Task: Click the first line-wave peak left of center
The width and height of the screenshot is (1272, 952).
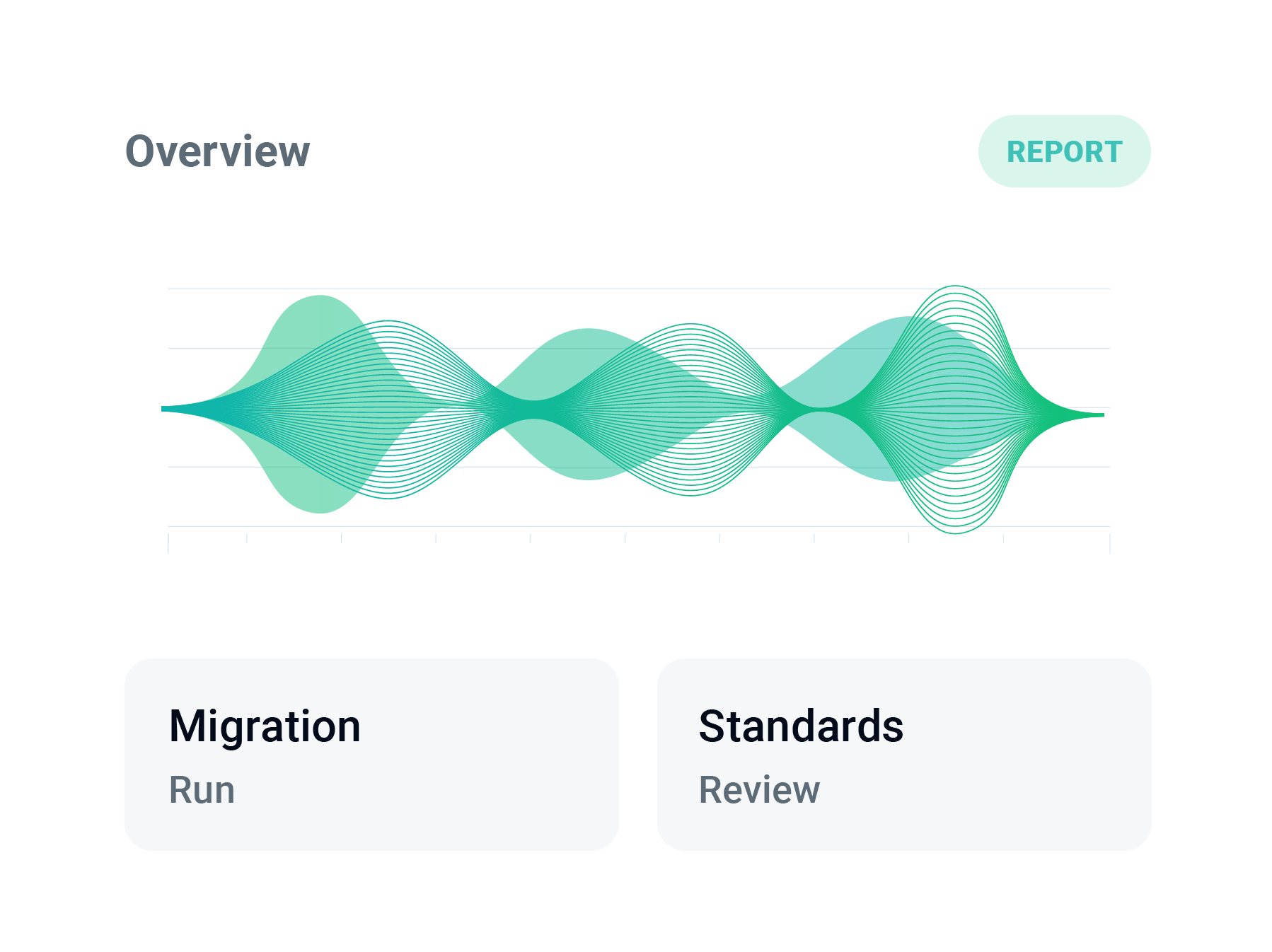Action: tap(388, 324)
